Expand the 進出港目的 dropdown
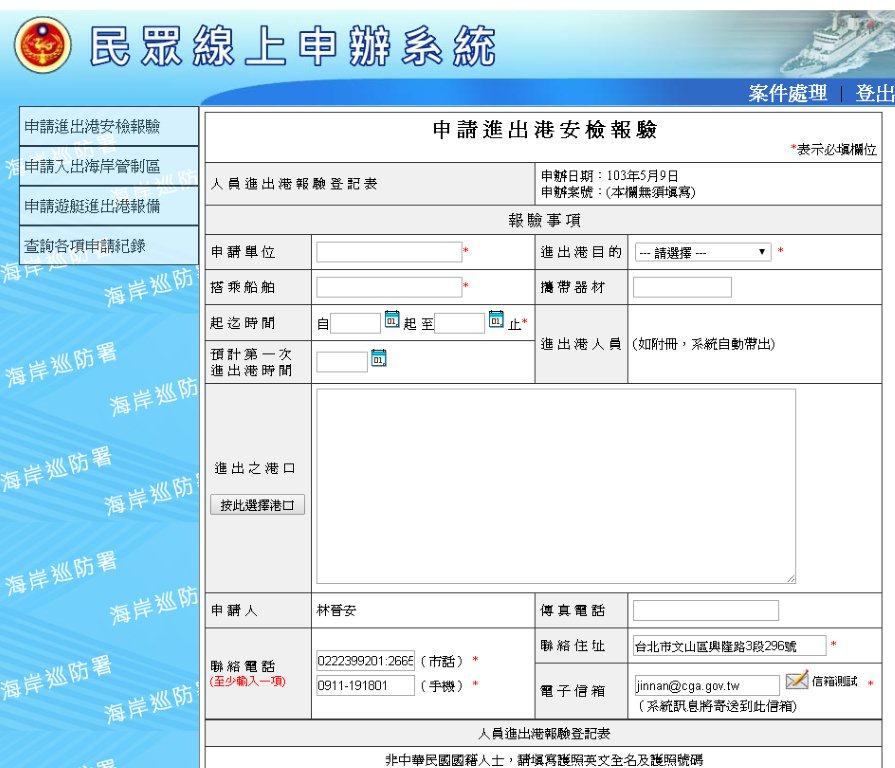Viewport: 895px width, 768px height. coord(702,252)
